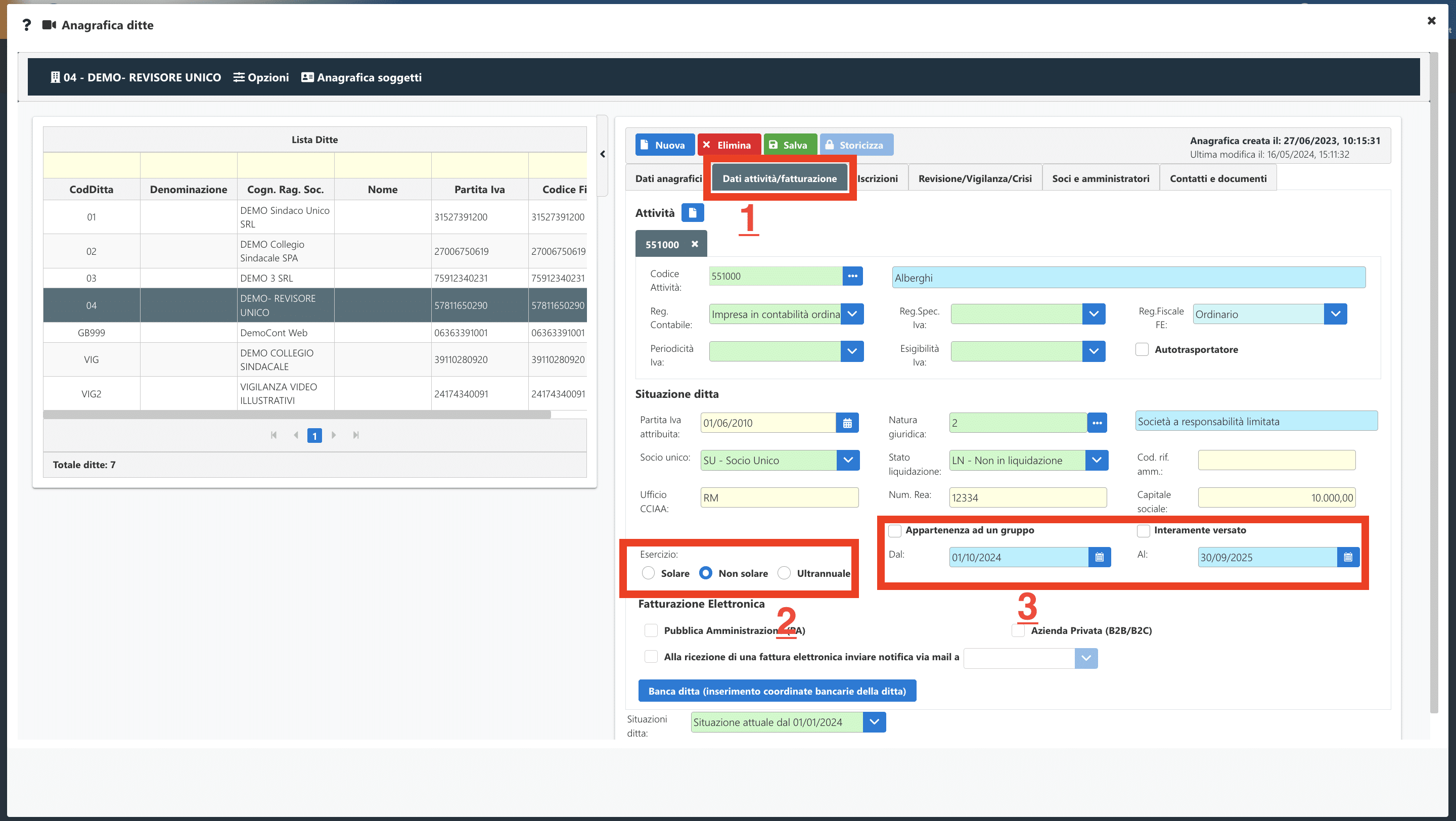Screen dimensions: 1456x821
Task: Click the Ufficio CCIAA input field
Action: click(780, 498)
